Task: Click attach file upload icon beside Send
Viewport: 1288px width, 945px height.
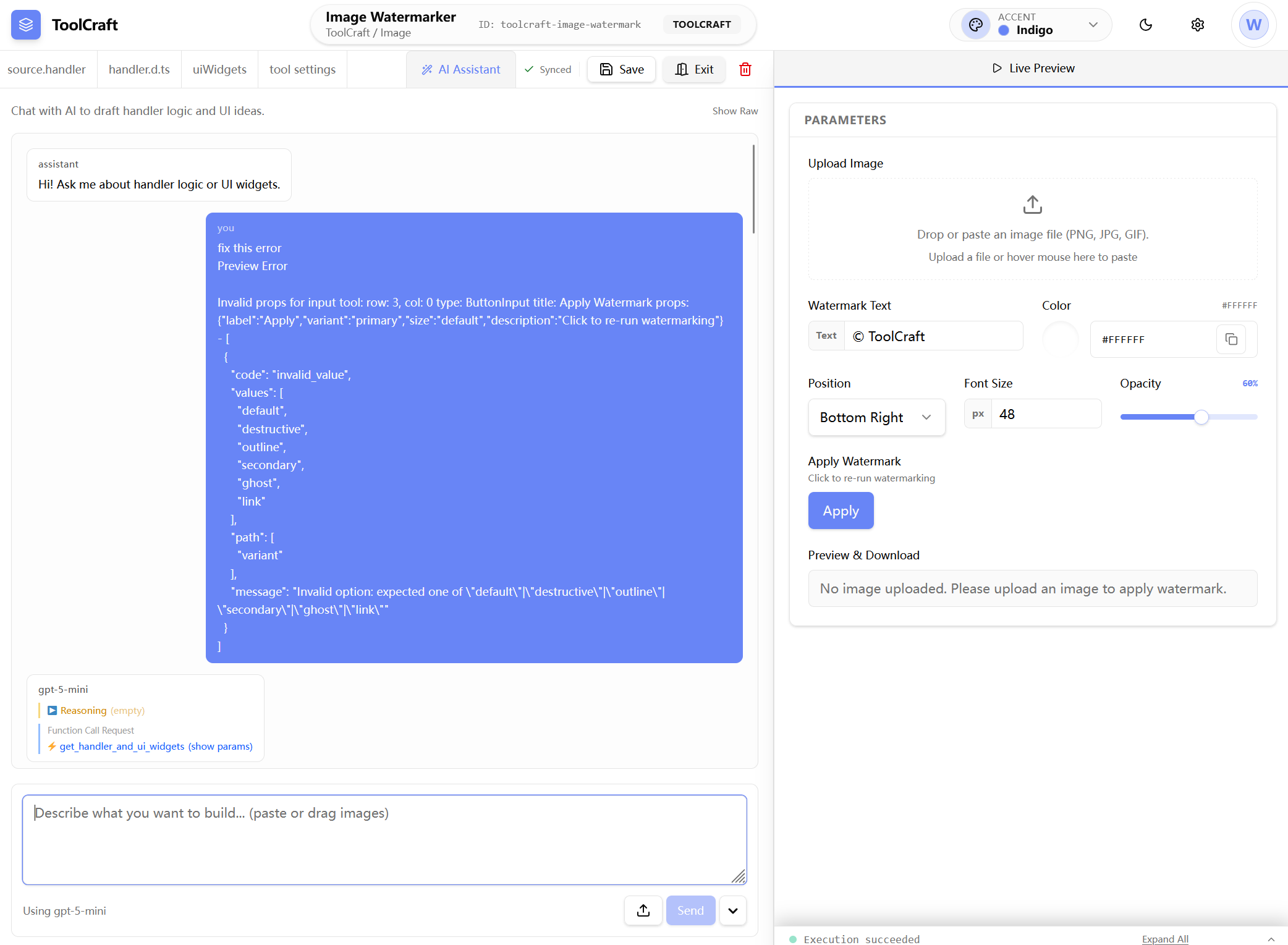Action: click(643, 910)
